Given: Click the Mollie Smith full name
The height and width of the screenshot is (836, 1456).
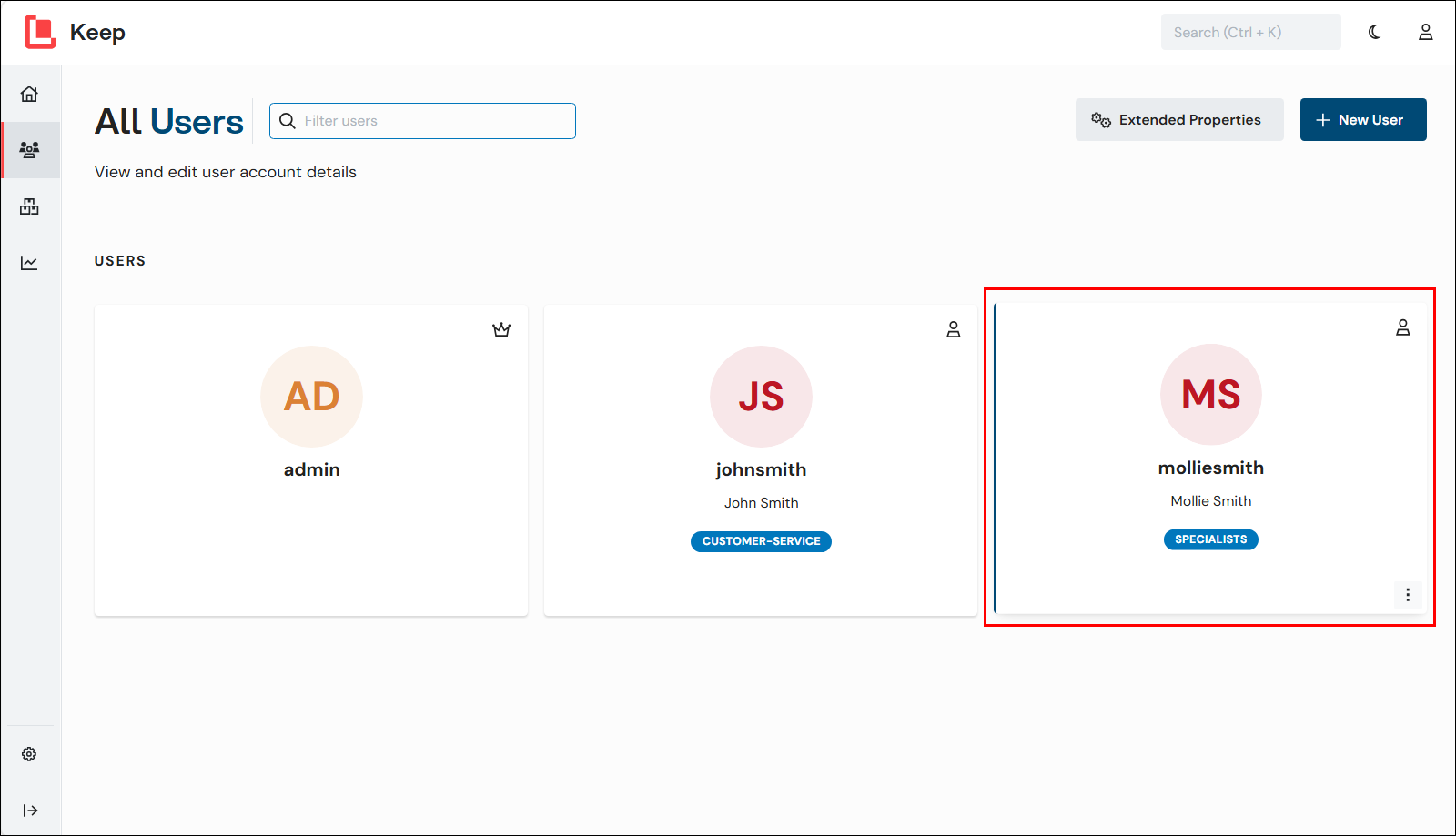Looking at the screenshot, I should [1211, 501].
